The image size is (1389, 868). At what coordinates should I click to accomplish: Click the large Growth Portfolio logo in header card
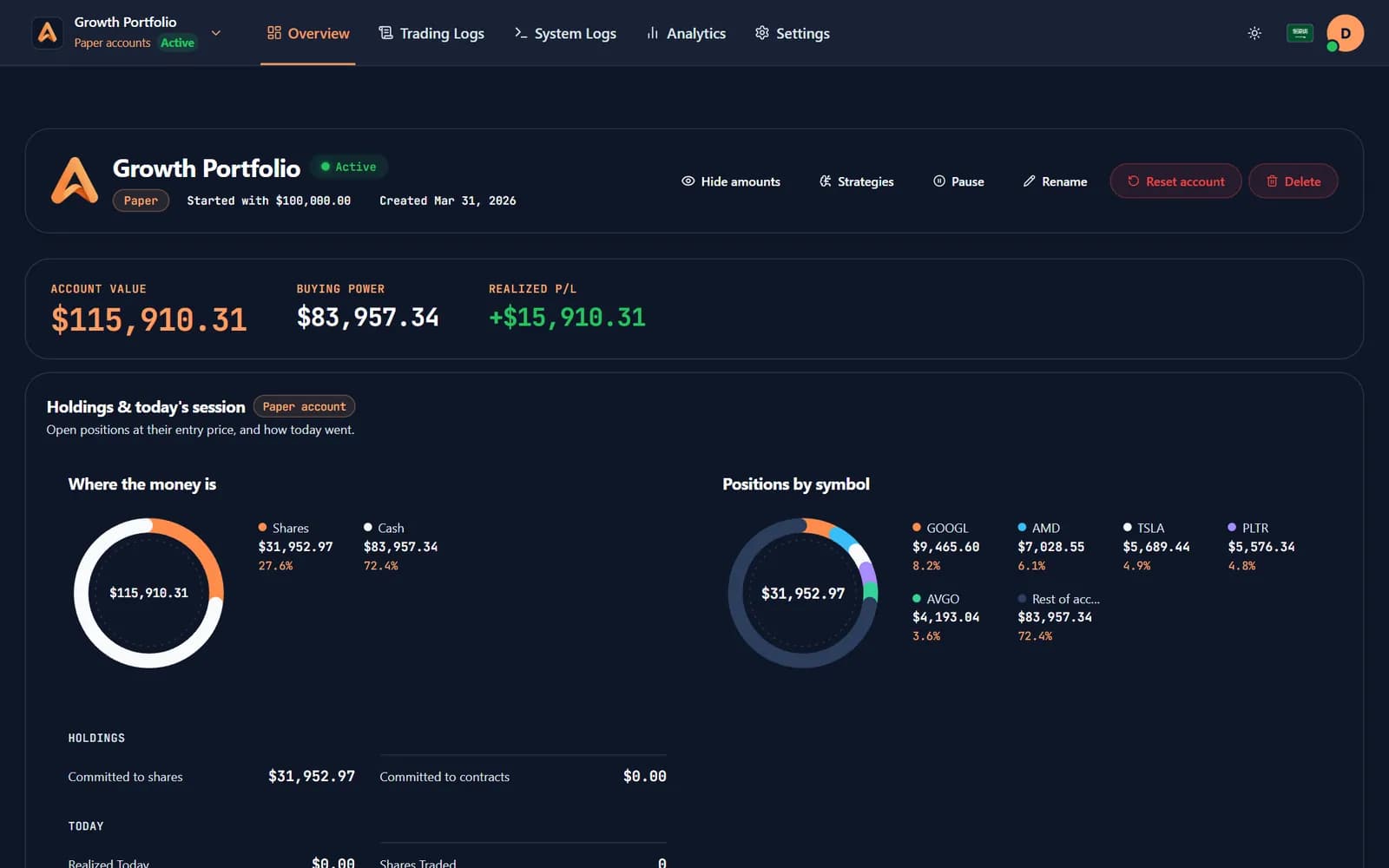point(75,181)
